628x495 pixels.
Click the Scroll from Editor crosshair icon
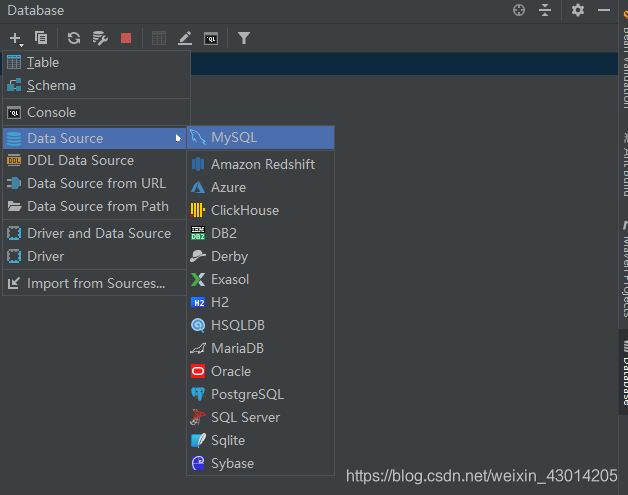[519, 10]
